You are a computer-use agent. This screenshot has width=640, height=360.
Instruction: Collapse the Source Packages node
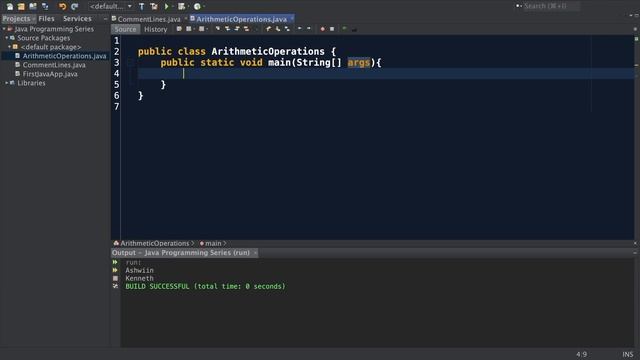pos(7,38)
